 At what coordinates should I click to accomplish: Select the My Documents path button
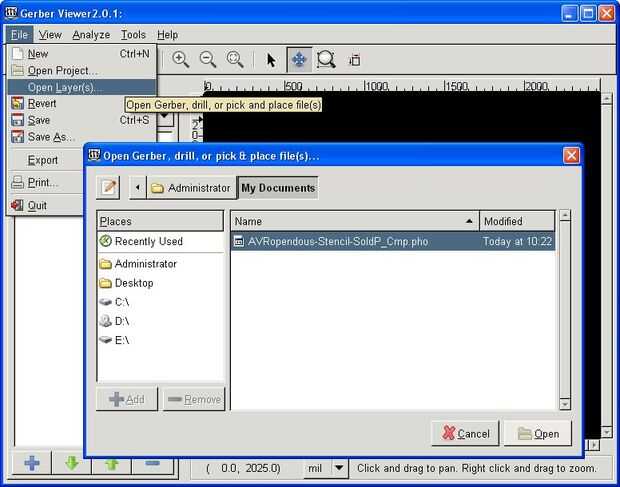[x=278, y=188]
